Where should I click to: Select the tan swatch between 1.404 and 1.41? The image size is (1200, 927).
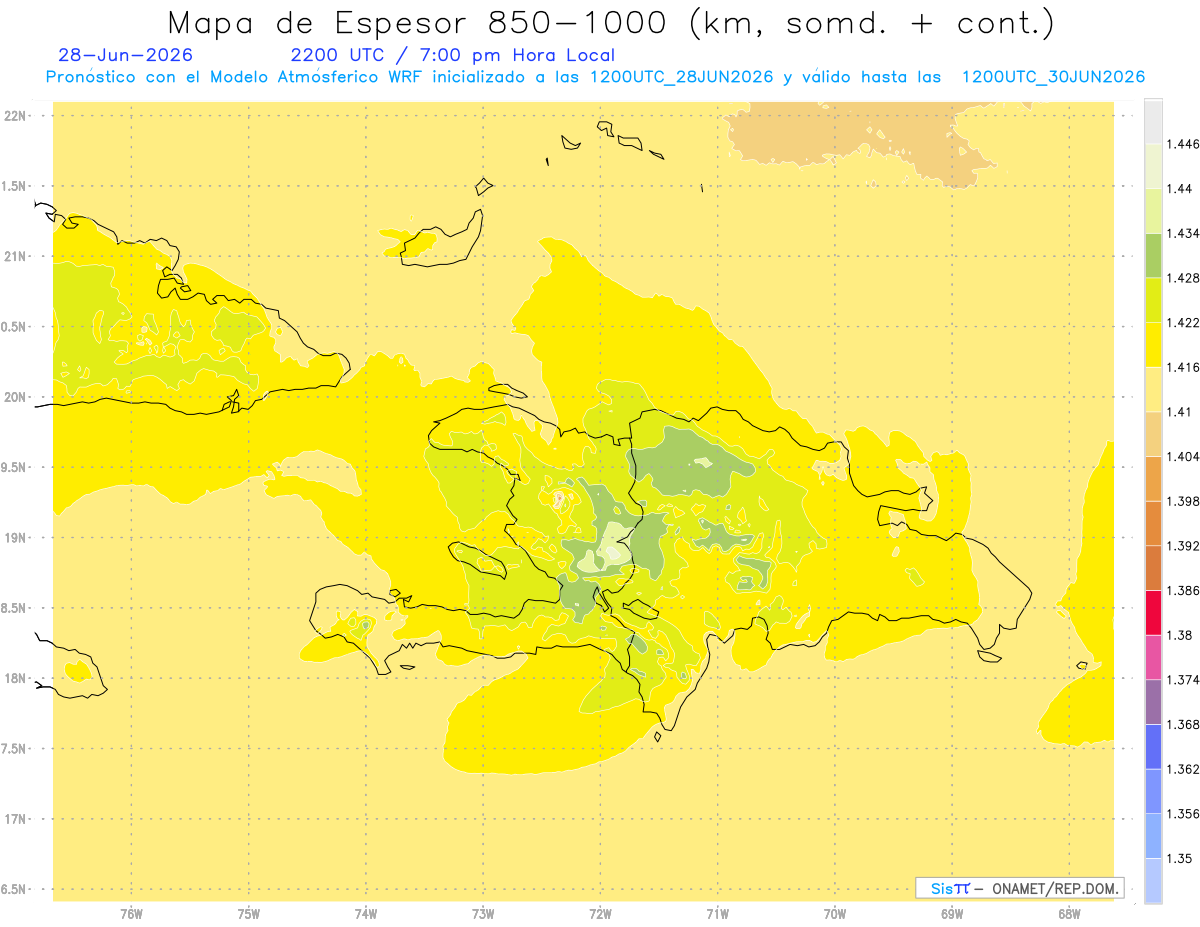click(x=1153, y=434)
